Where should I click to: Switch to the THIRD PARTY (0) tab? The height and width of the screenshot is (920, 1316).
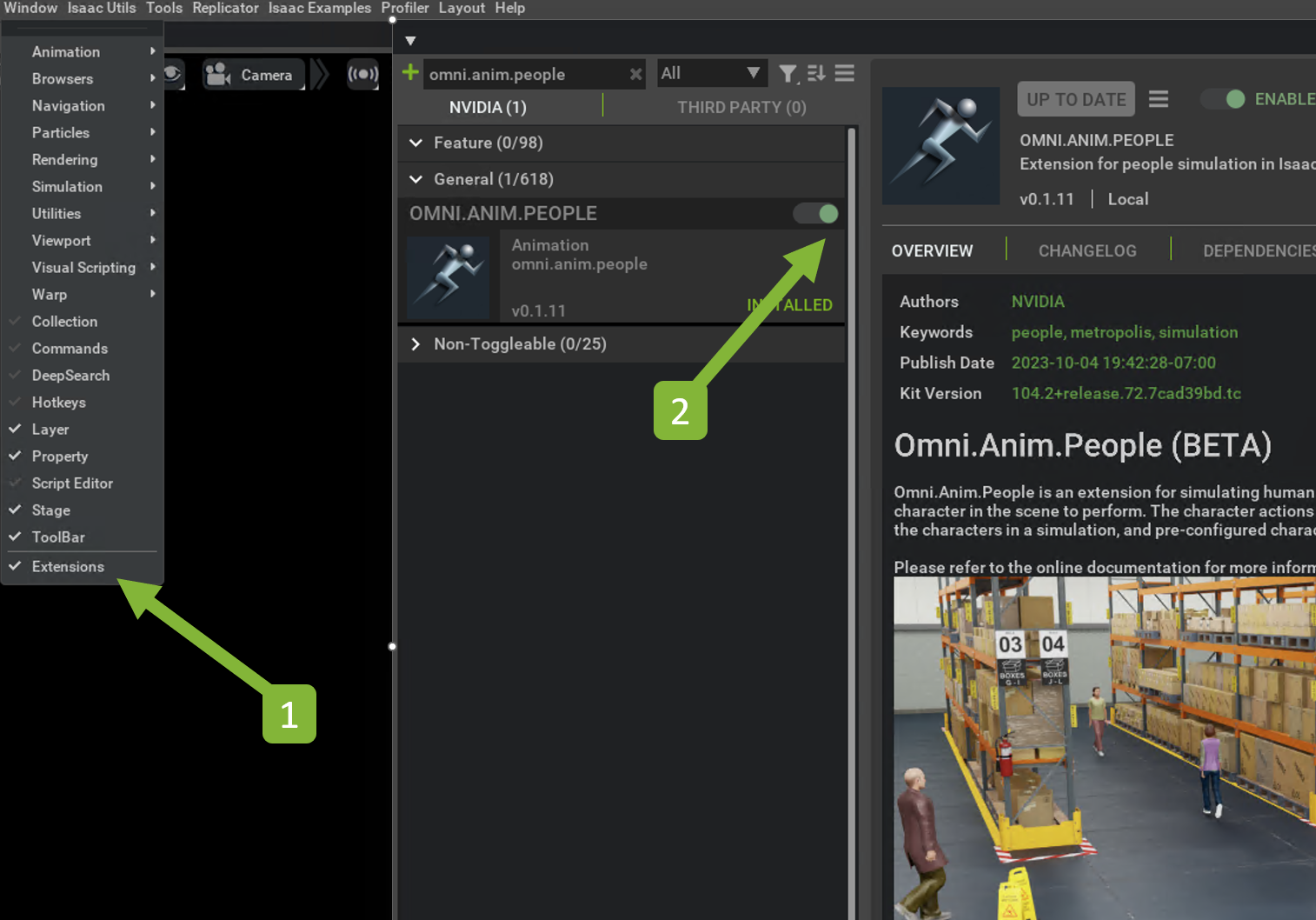tap(741, 108)
